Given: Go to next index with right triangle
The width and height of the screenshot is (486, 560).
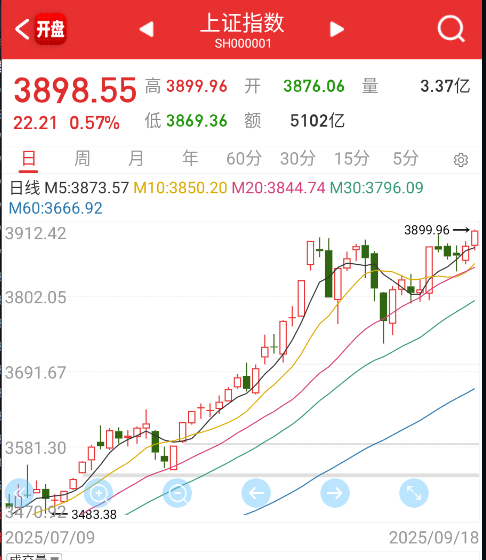Looking at the screenshot, I should click(x=337, y=29).
